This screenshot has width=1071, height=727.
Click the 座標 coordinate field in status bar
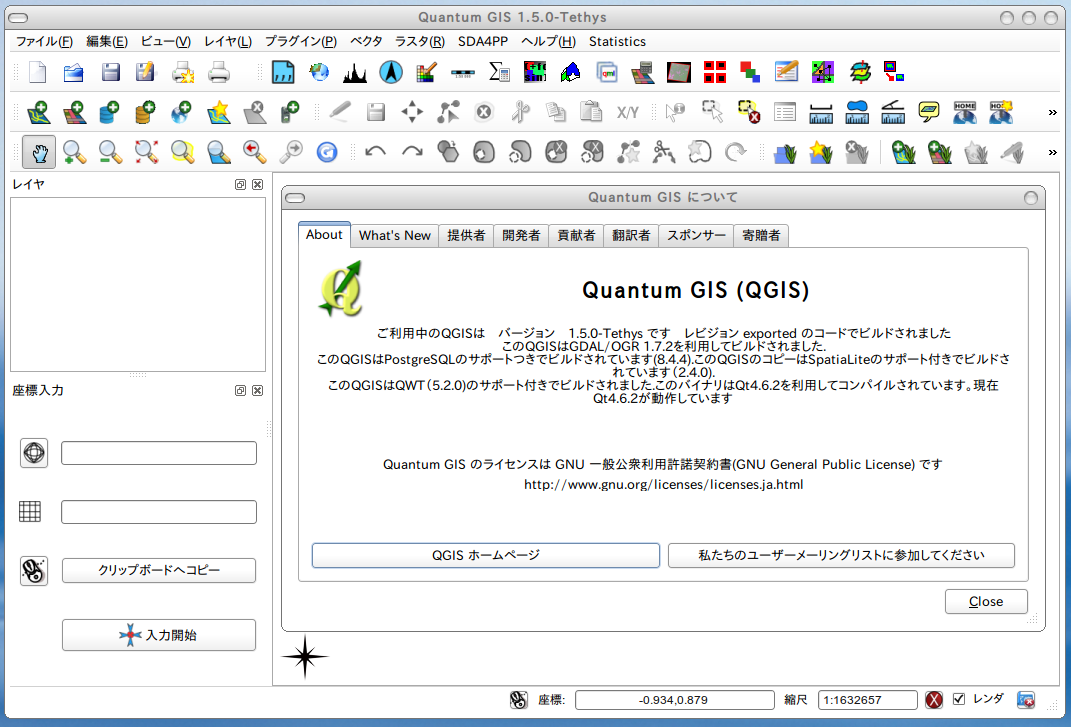[x=674, y=700]
